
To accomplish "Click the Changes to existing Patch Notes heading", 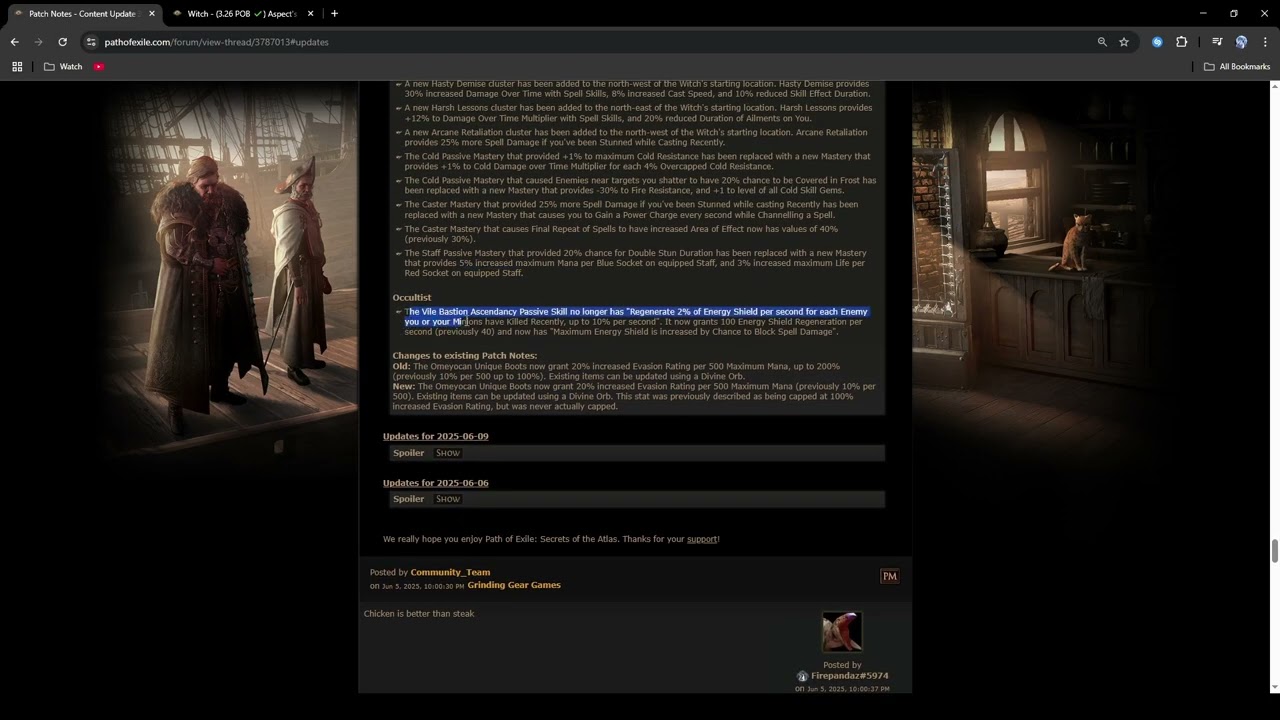I will 465,356.
